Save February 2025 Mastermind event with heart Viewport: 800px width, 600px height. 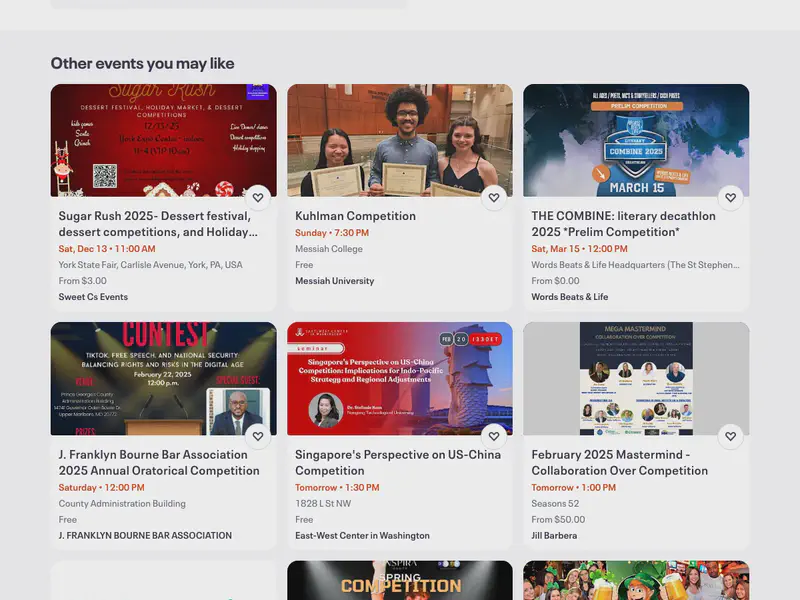point(731,436)
